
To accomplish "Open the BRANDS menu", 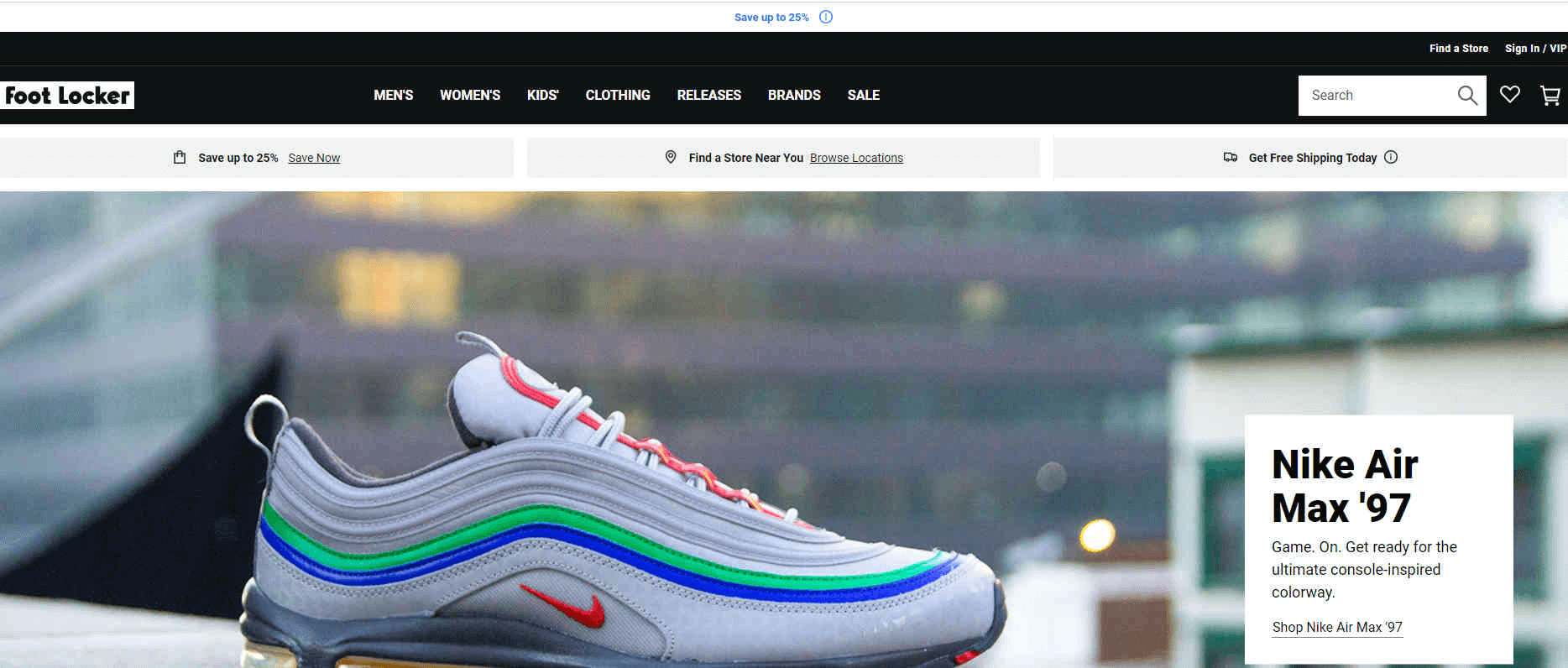I will point(794,96).
